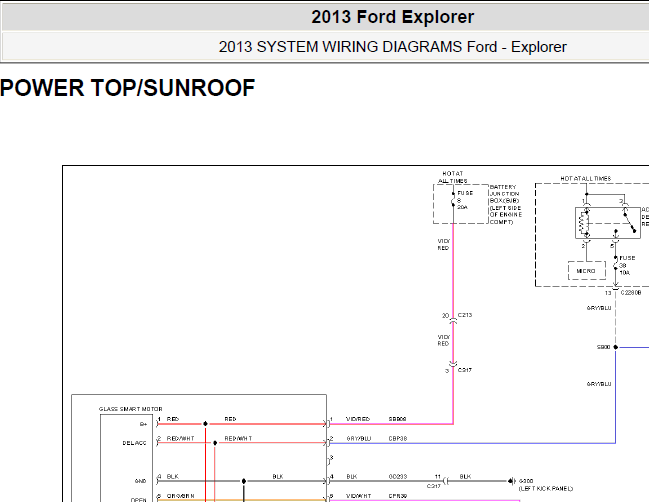Click the "C2280B" connector label
The width and height of the screenshot is (649, 502).
(631, 293)
